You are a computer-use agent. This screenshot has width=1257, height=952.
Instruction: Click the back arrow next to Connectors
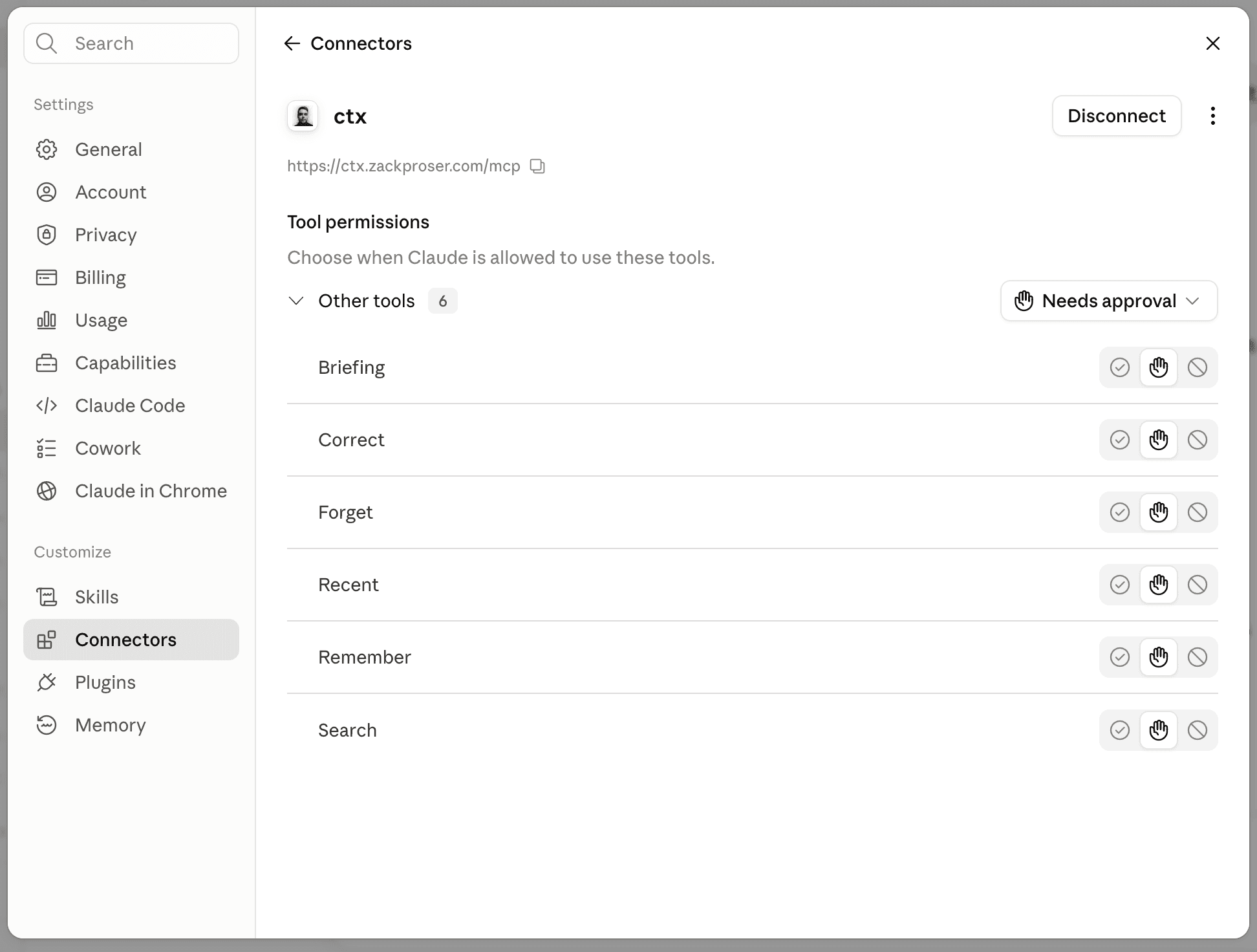click(x=292, y=43)
